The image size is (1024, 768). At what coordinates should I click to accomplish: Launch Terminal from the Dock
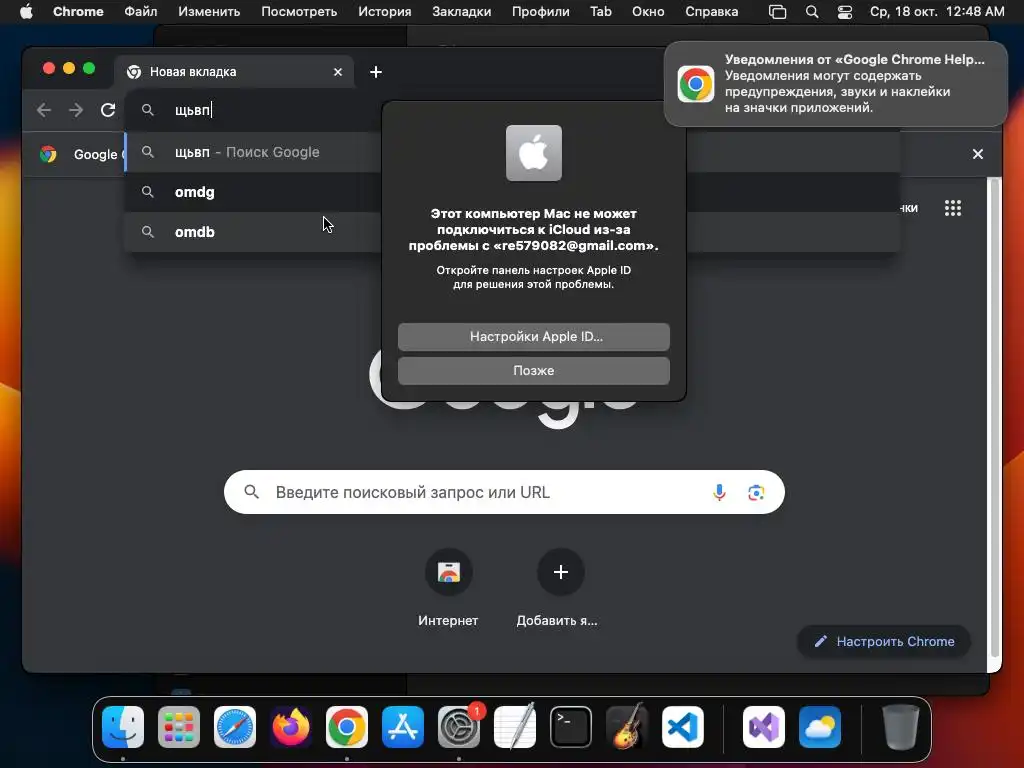[x=571, y=727]
